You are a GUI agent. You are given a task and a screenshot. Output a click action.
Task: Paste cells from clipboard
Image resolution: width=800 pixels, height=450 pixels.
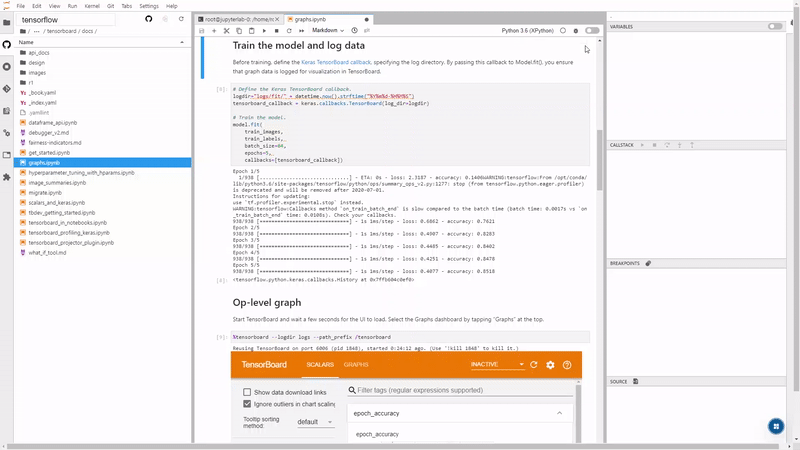252,31
